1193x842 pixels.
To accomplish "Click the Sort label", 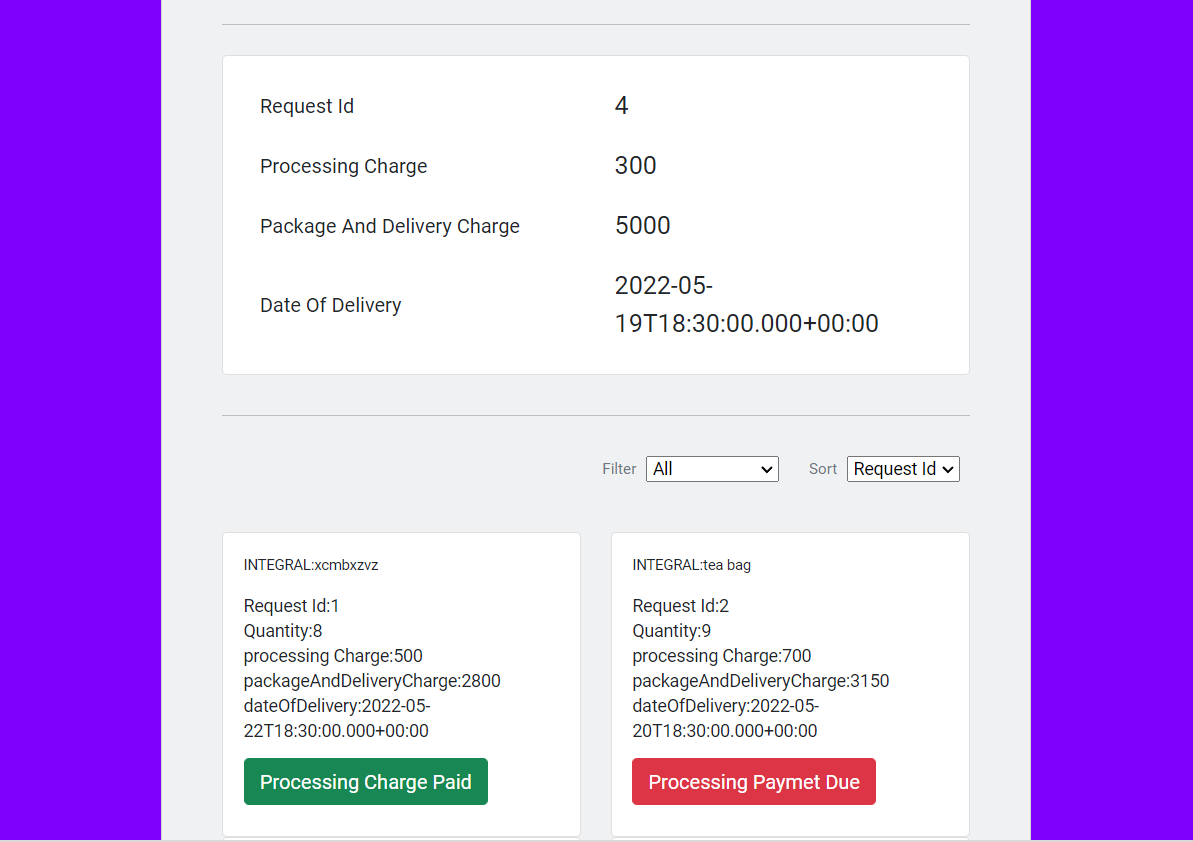I will coord(822,469).
